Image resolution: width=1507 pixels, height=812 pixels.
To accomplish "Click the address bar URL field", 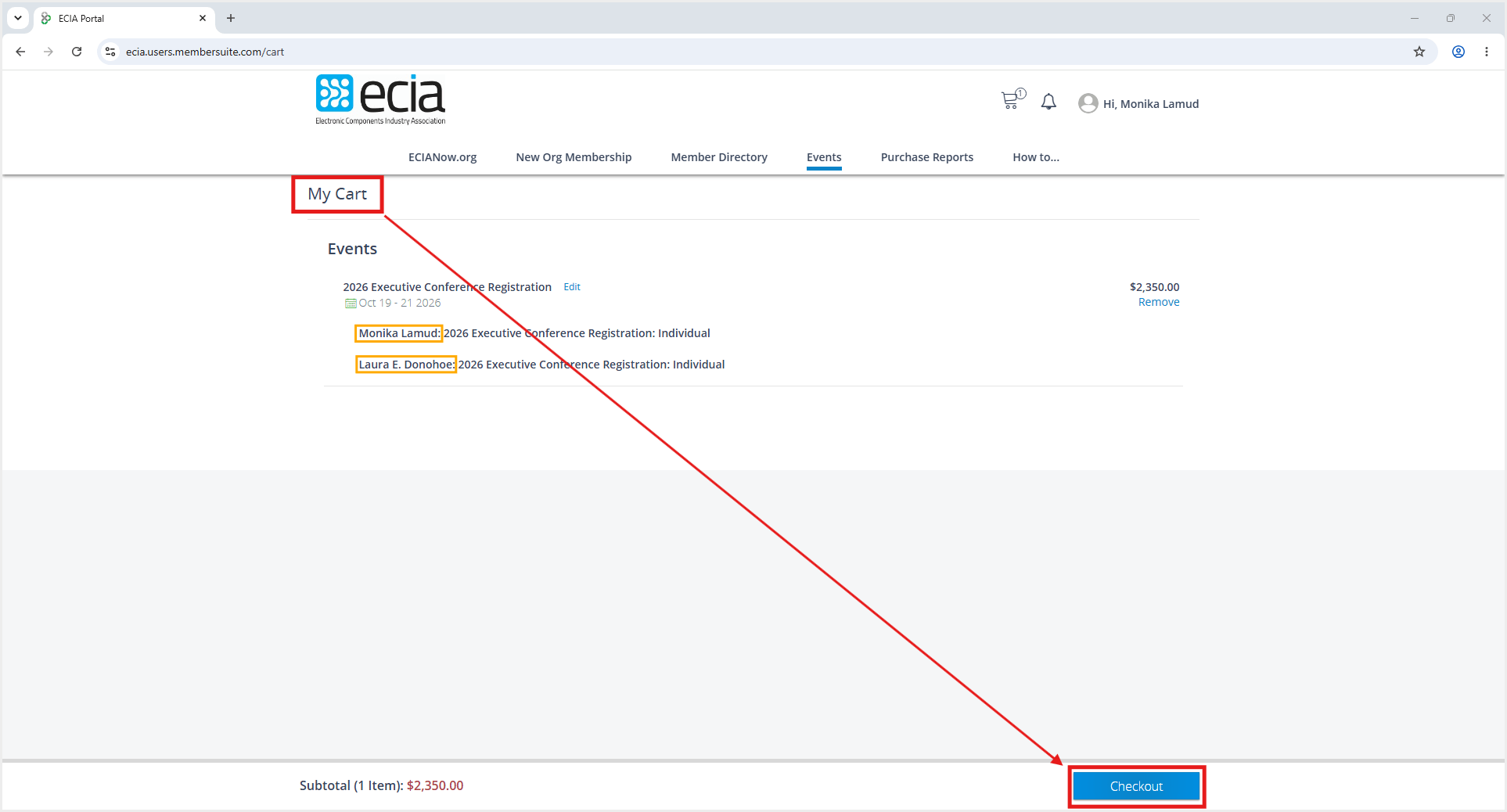I will click(x=767, y=52).
